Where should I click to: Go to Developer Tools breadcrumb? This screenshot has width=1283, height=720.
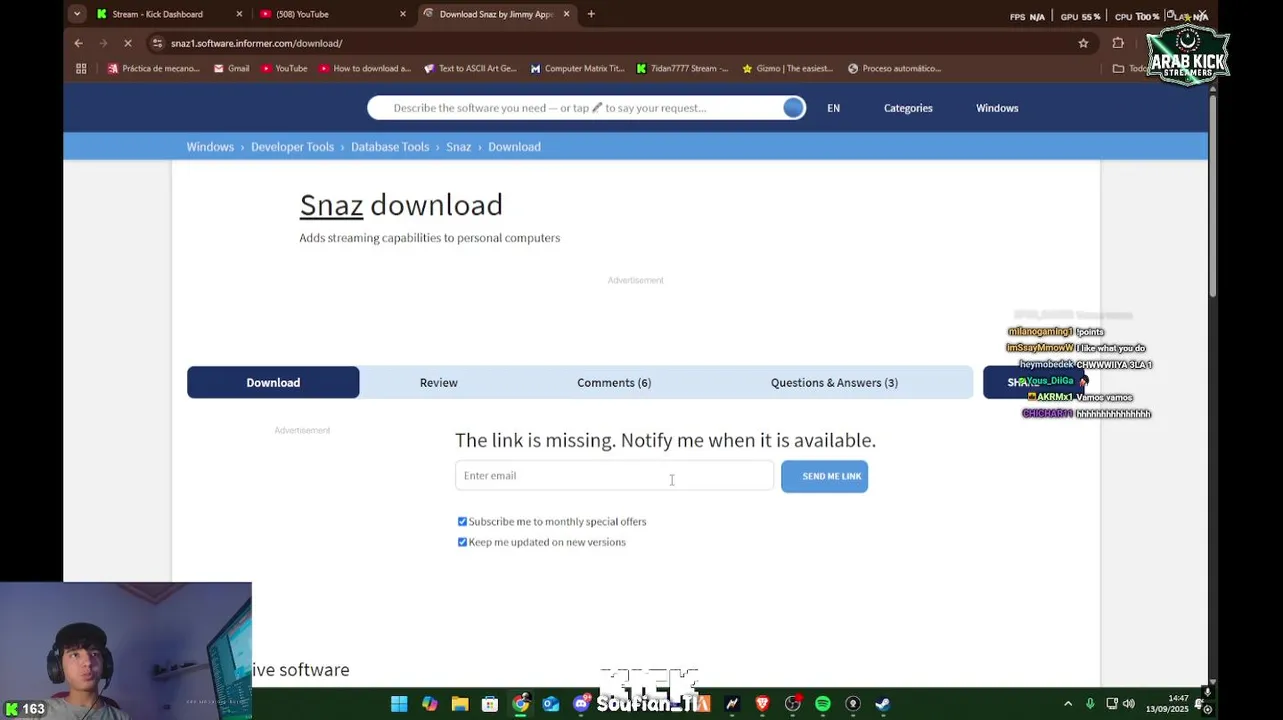tap(292, 147)
